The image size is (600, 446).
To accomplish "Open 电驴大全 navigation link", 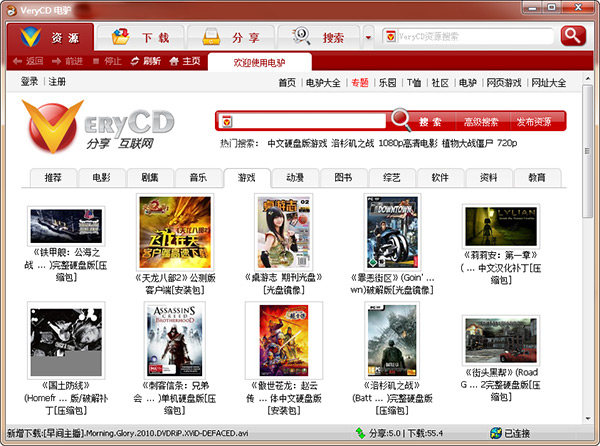I will tap(323, 83).
